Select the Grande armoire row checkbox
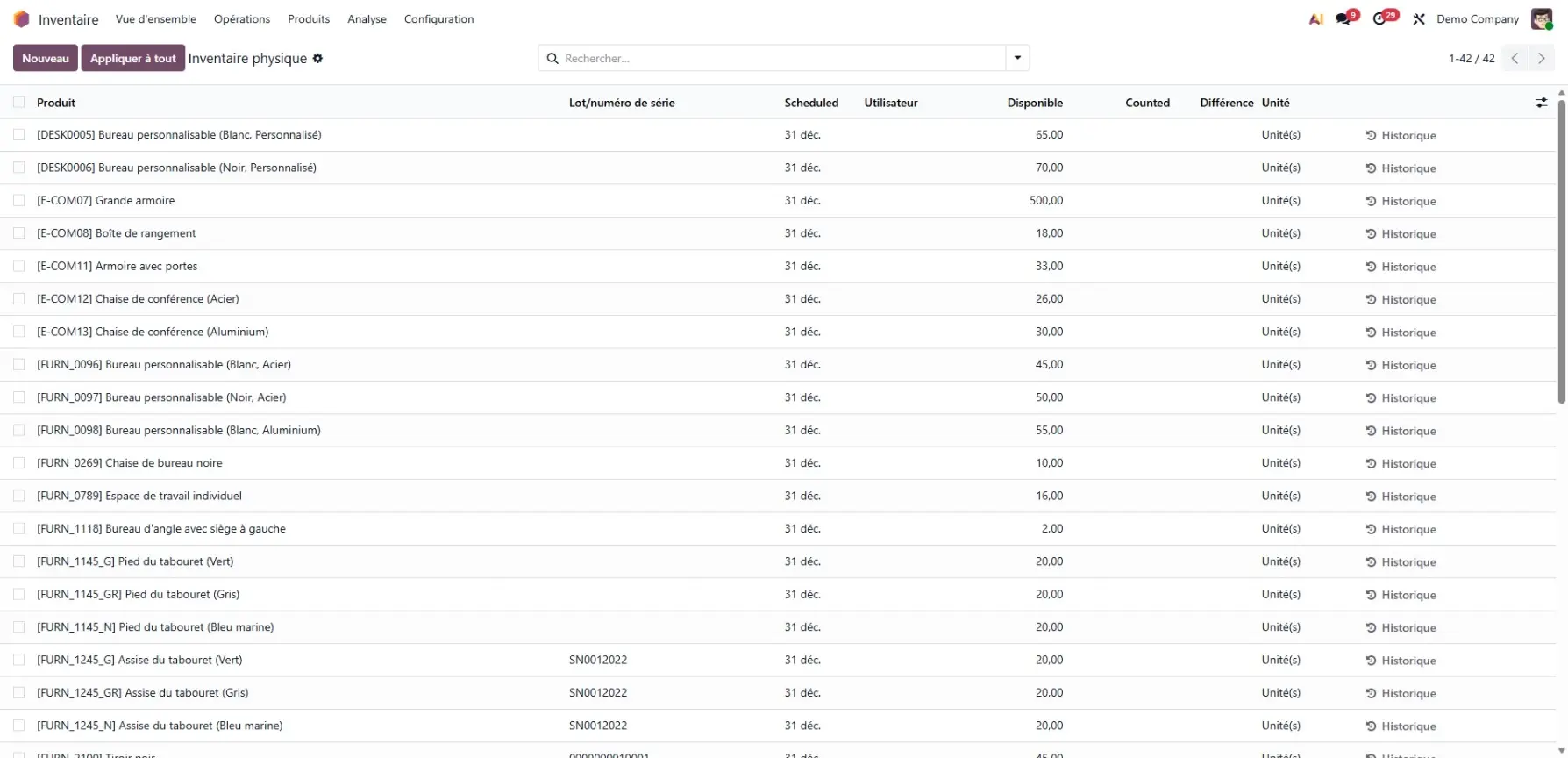This screenshot has height=758, width=1568. [x=19, y=201]
